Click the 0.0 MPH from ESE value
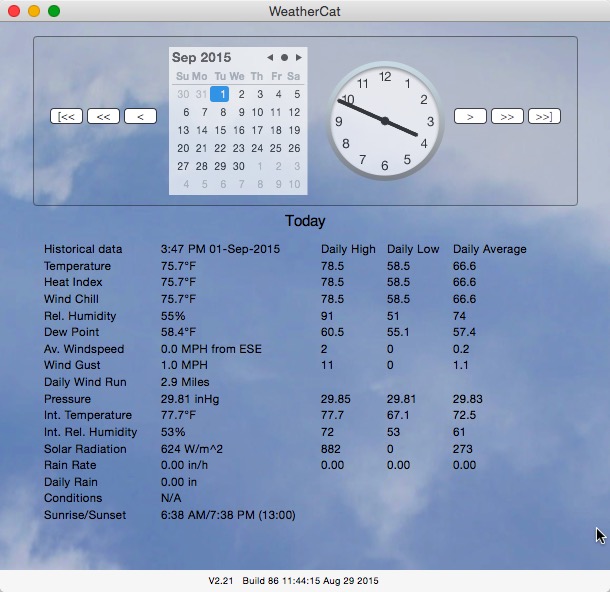The height and width of the screenshot is (592, 610). pyautogui.click(x=211, y=349)
